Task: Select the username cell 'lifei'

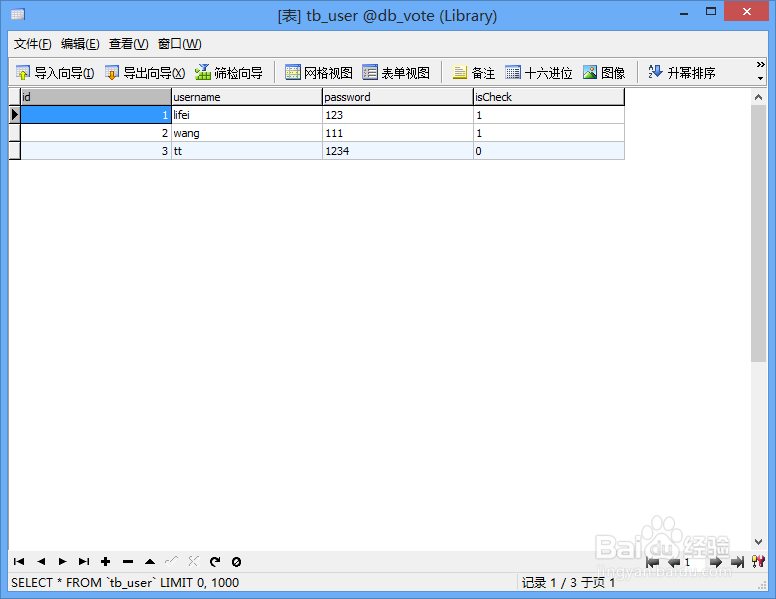Action: [247, 115]
